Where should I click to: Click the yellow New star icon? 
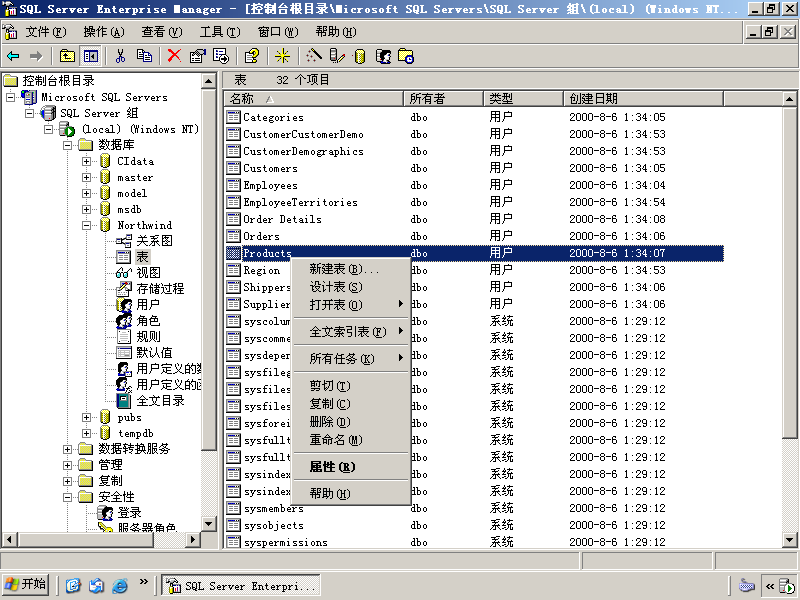282,56
